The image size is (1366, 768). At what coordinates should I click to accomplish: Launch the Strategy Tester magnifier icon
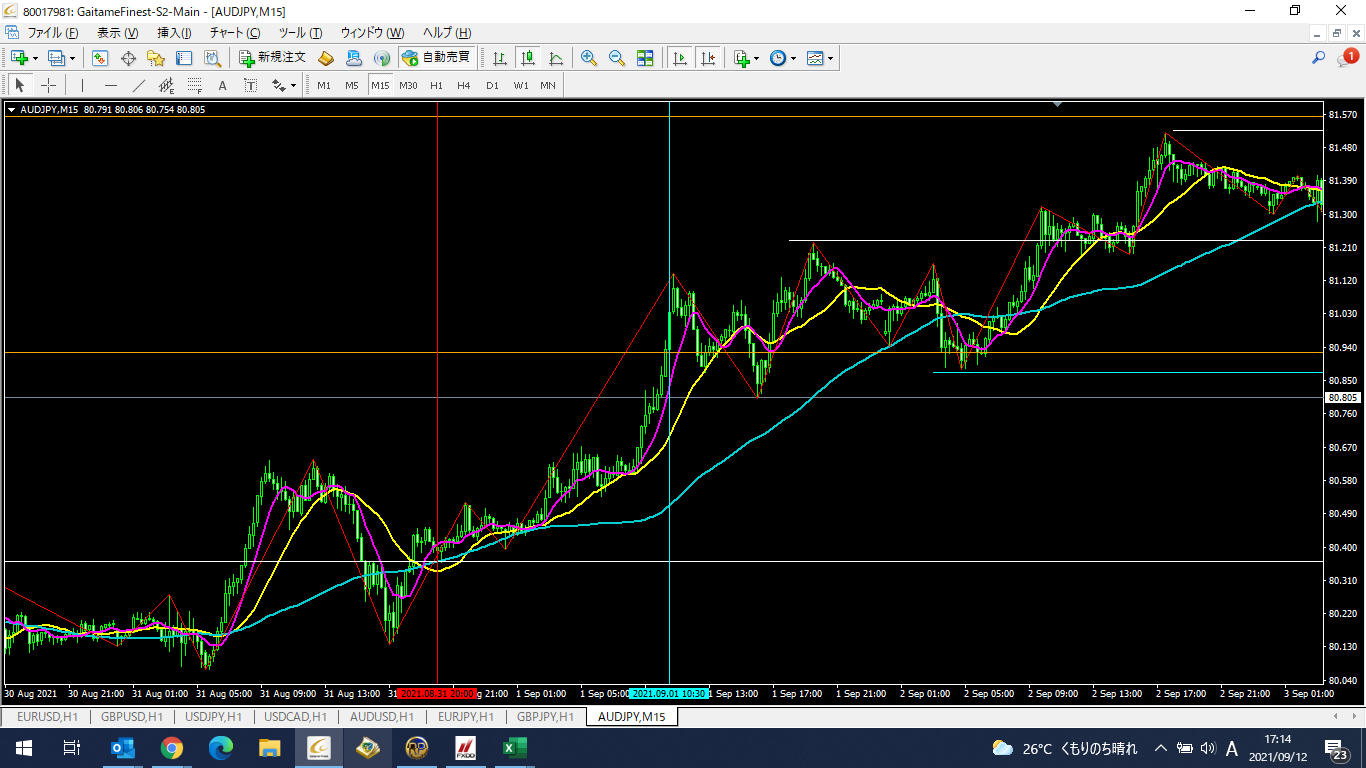point(213,58)
